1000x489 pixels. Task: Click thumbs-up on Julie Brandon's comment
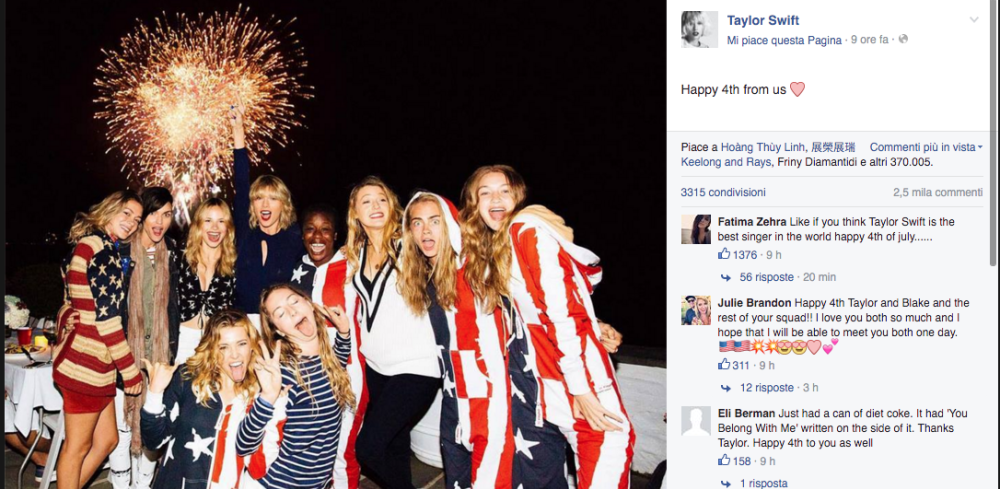[724, 365]
